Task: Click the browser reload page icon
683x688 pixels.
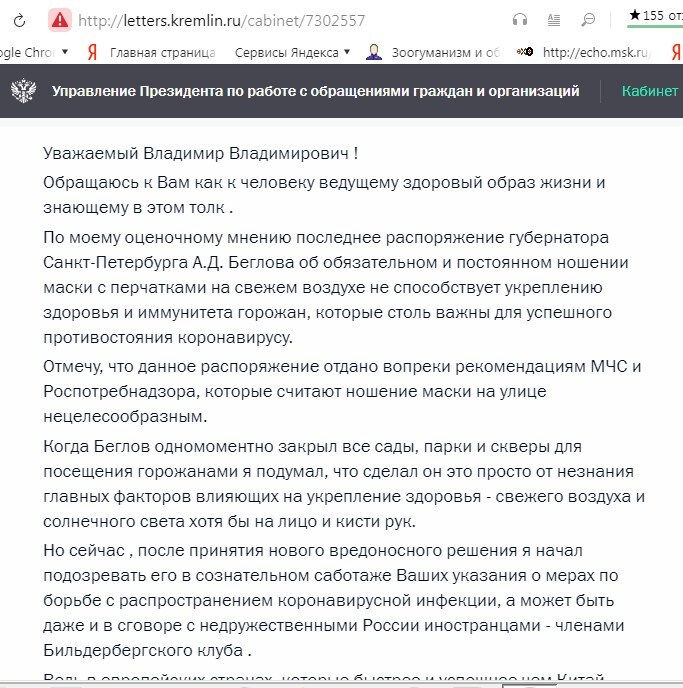Action: (x=19, y=19)
